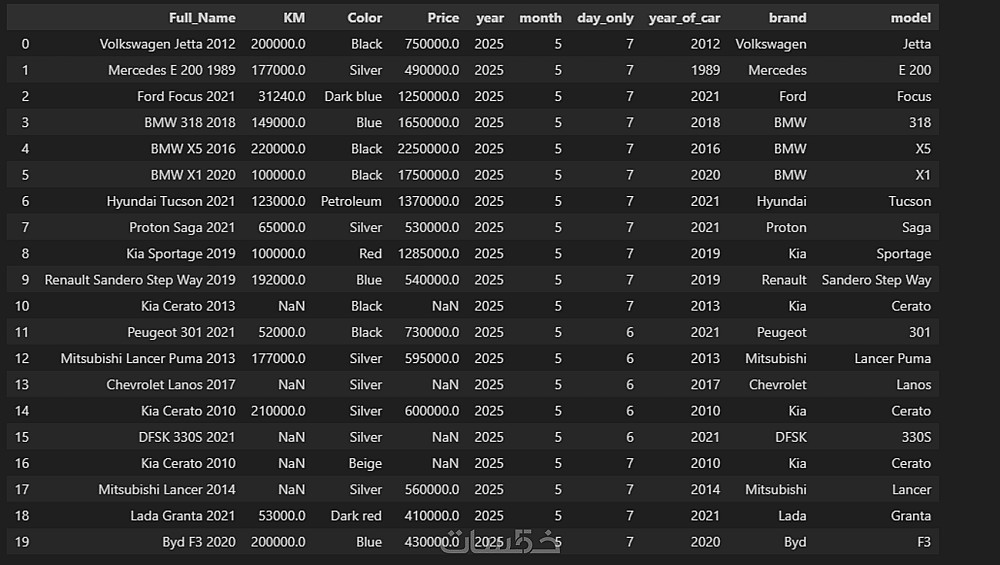Image resolution: width=1000 pixels, height=565 pixels.
Task: Select the BMW X5 2016 cell
Action: (193, 149)
